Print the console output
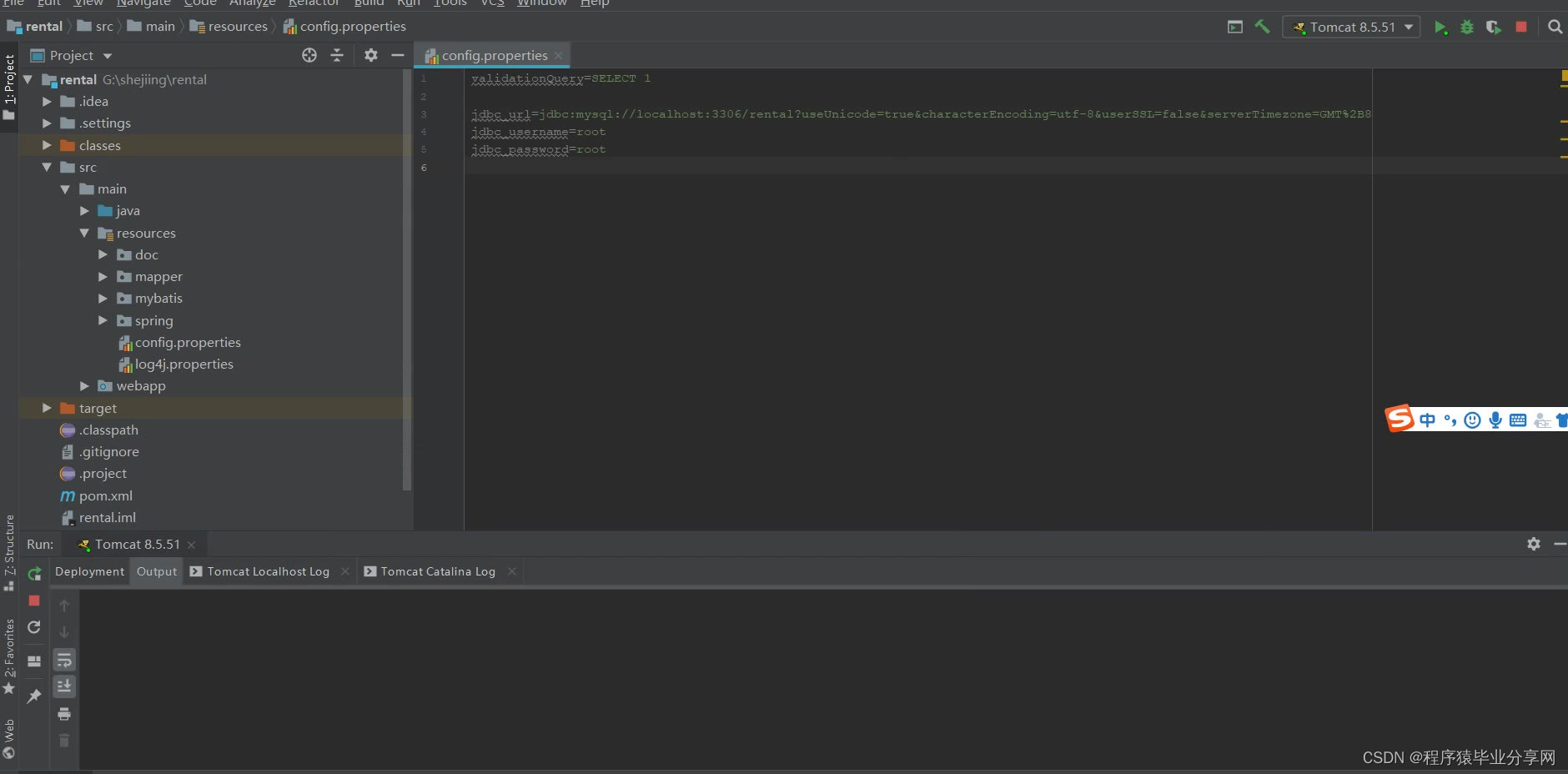The width and height of the screenshot is (1568, 774). click(x=64, y=714)
